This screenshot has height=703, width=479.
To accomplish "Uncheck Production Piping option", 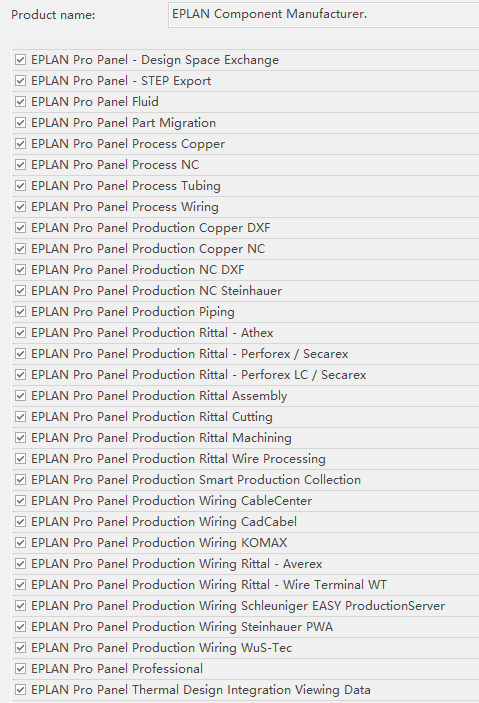I will coord(21,312).
